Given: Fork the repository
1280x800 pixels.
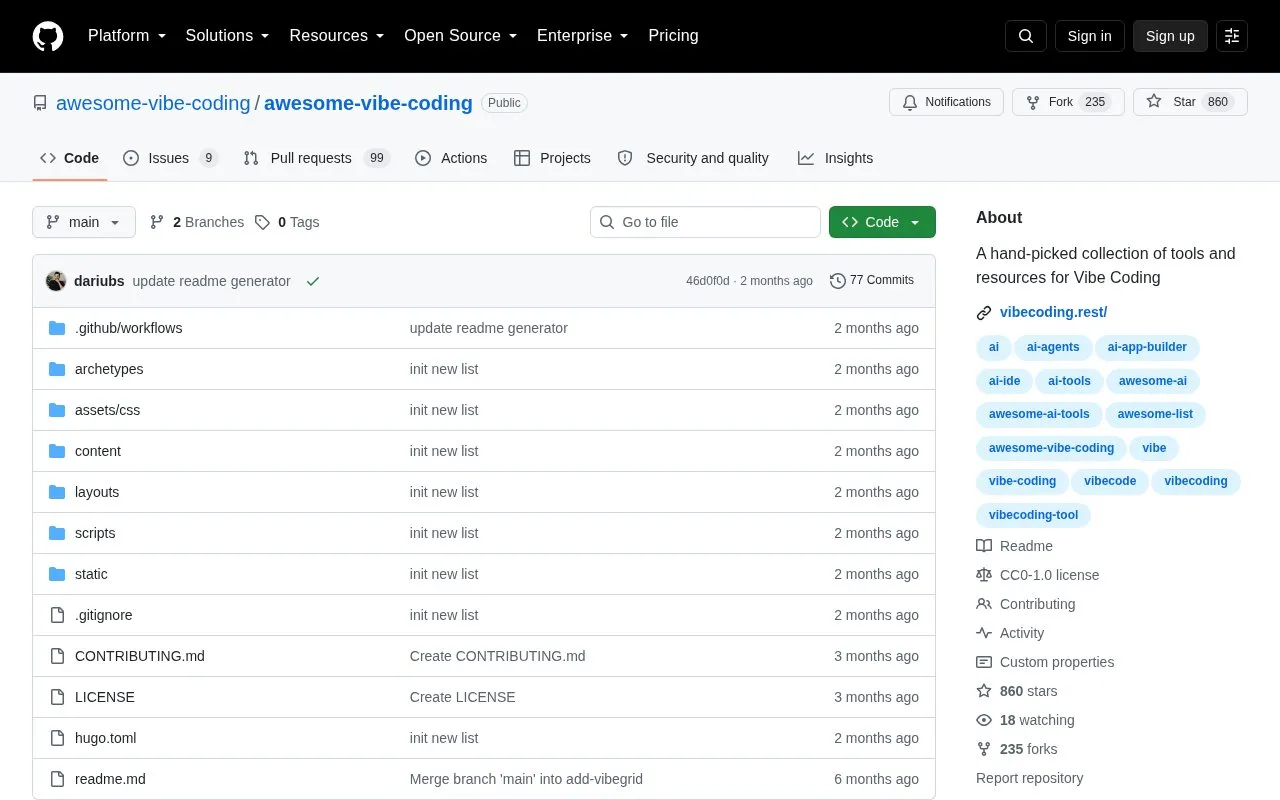Looking at the screenshot, I should click(1068, 102).
